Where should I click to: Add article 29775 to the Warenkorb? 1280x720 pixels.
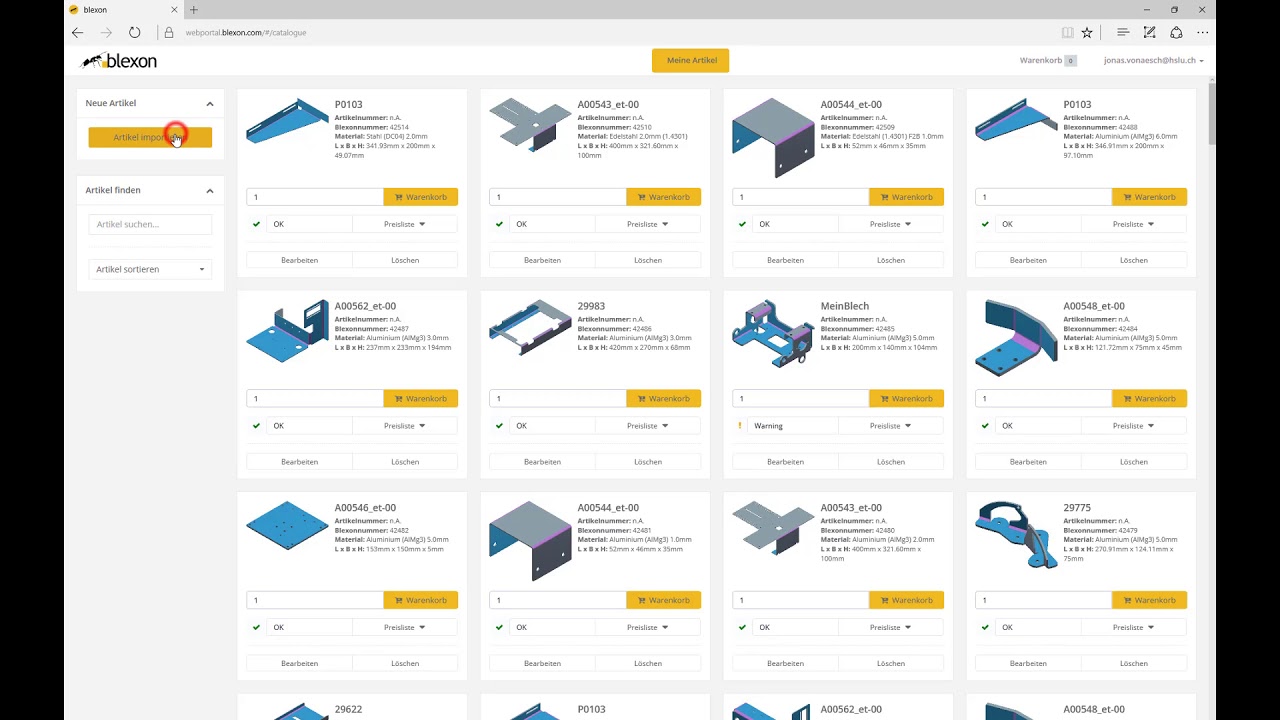pyautogui.click(x=1149, y=601)
